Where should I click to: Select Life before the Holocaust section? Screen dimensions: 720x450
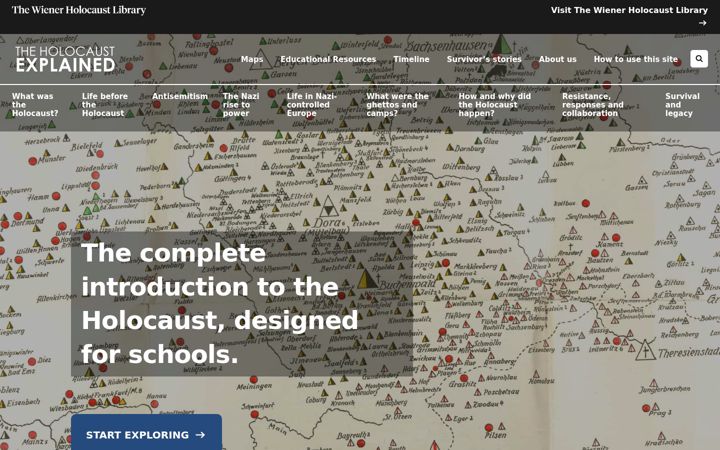(105, 105)
